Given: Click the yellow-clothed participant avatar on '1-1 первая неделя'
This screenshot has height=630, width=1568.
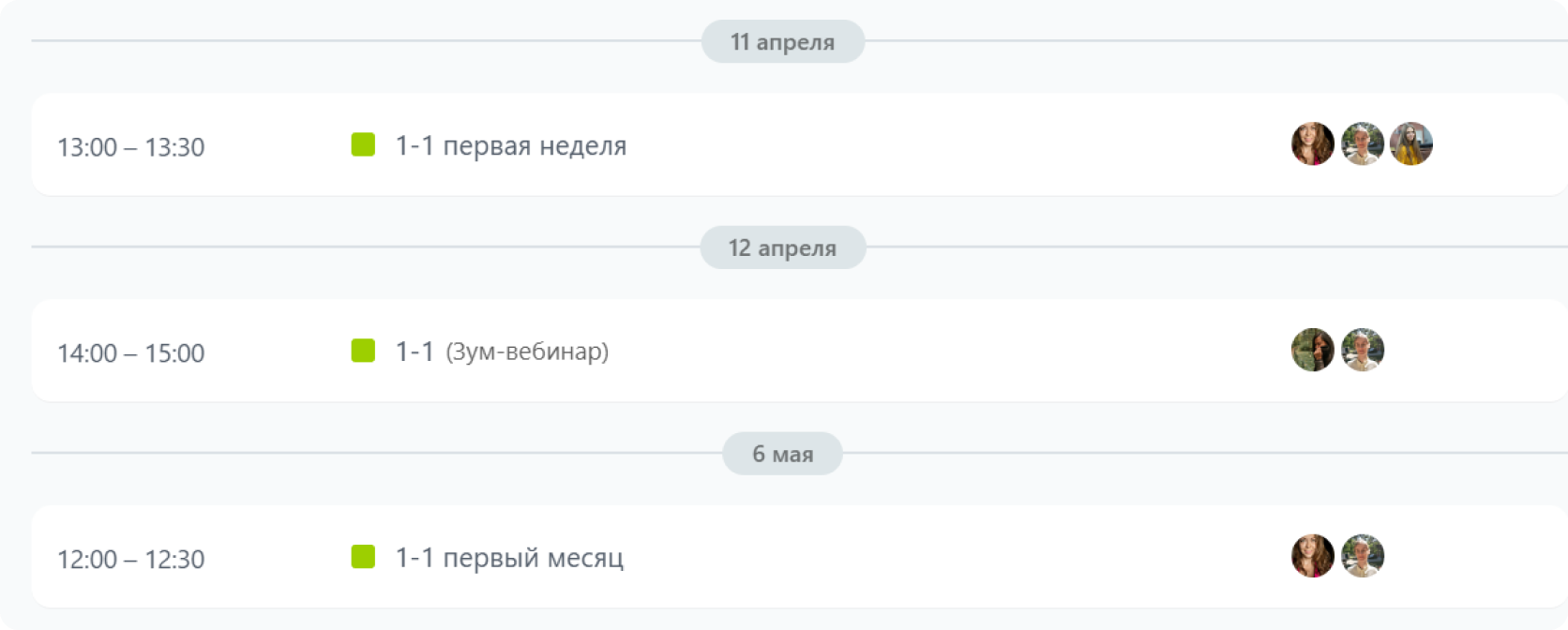Looking at the screenshot, I should [x=1411, y=143].
